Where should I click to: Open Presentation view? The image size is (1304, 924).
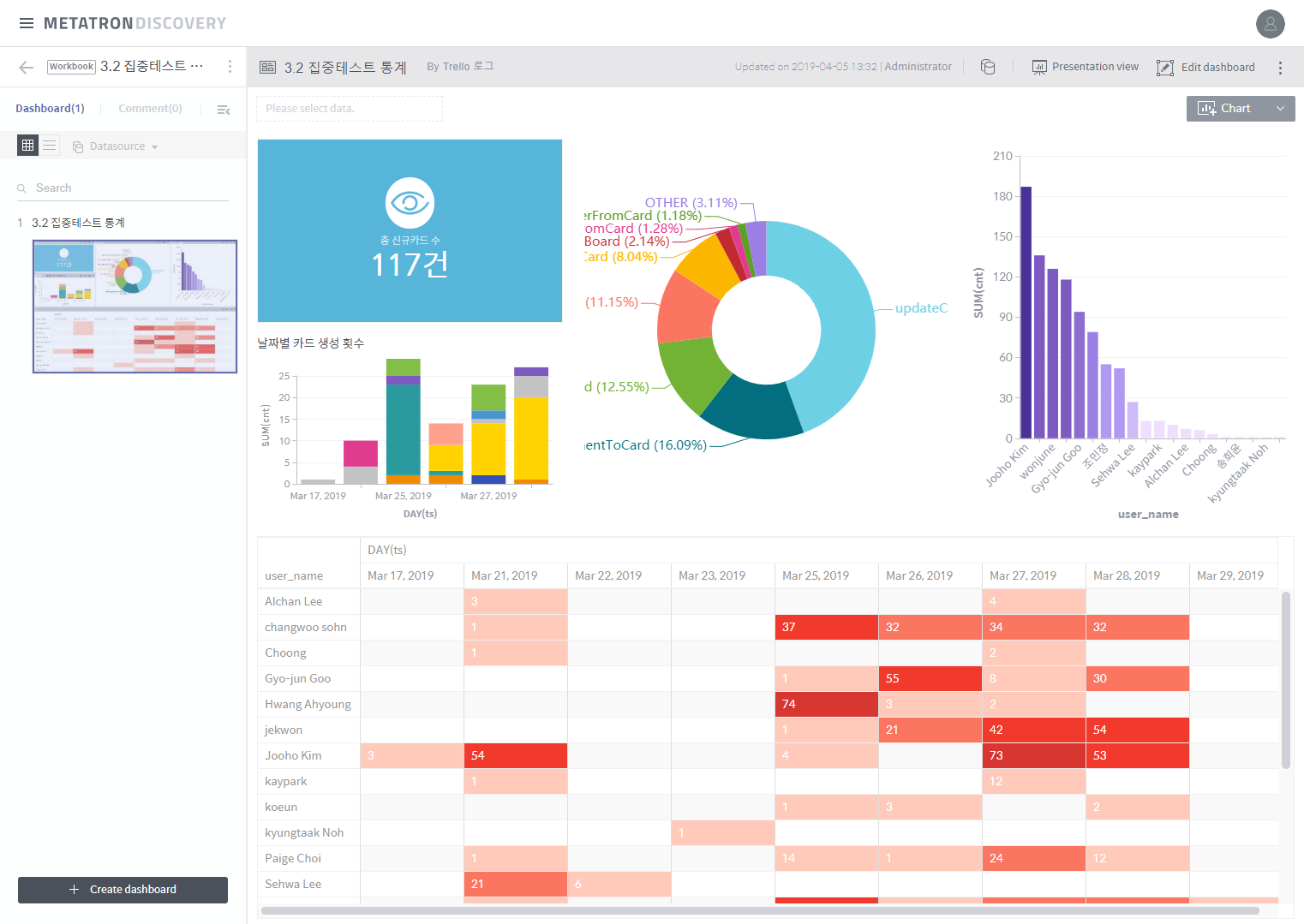pos(1086,67)
